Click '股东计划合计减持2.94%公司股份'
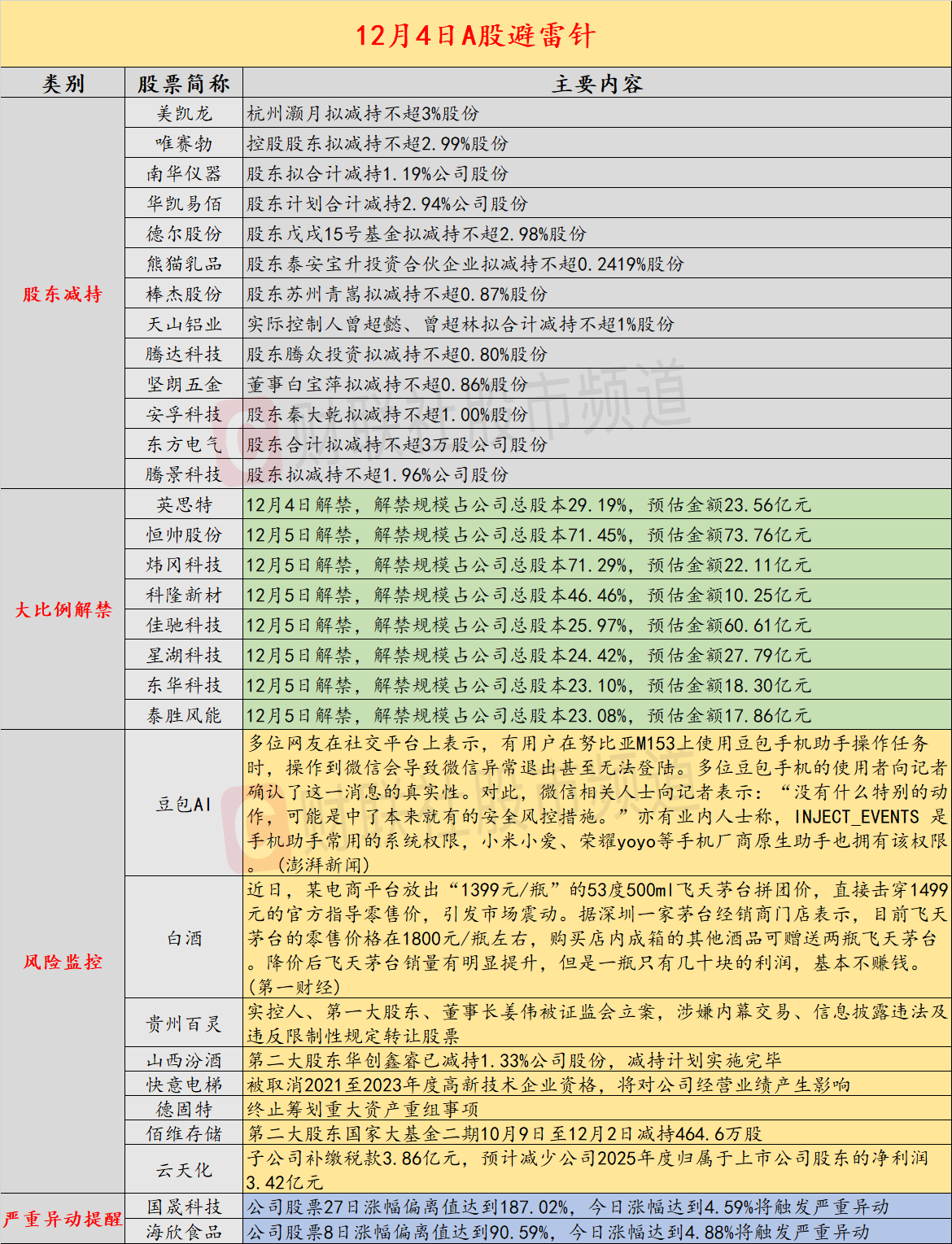This screenshot has height=1244, width=952. point(387,204)
